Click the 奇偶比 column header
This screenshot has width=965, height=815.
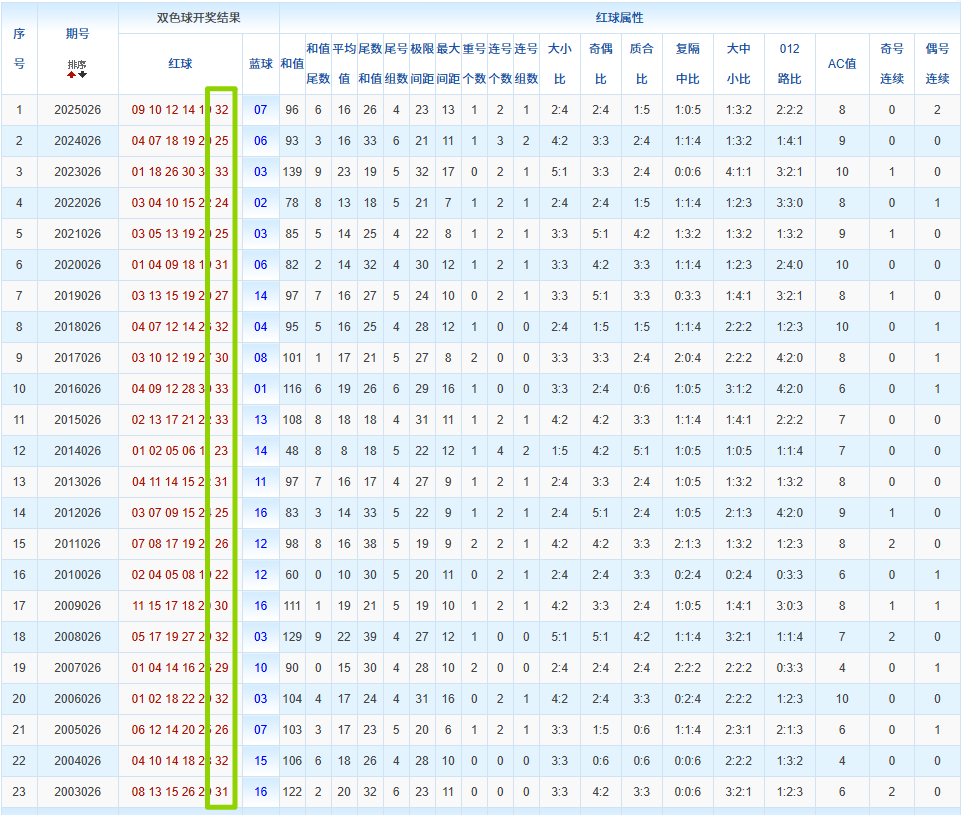600,63
